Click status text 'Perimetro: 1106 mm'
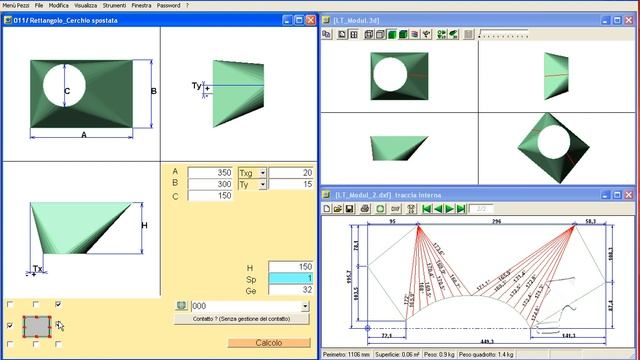 pyautogui.click(x=347, y=355)
